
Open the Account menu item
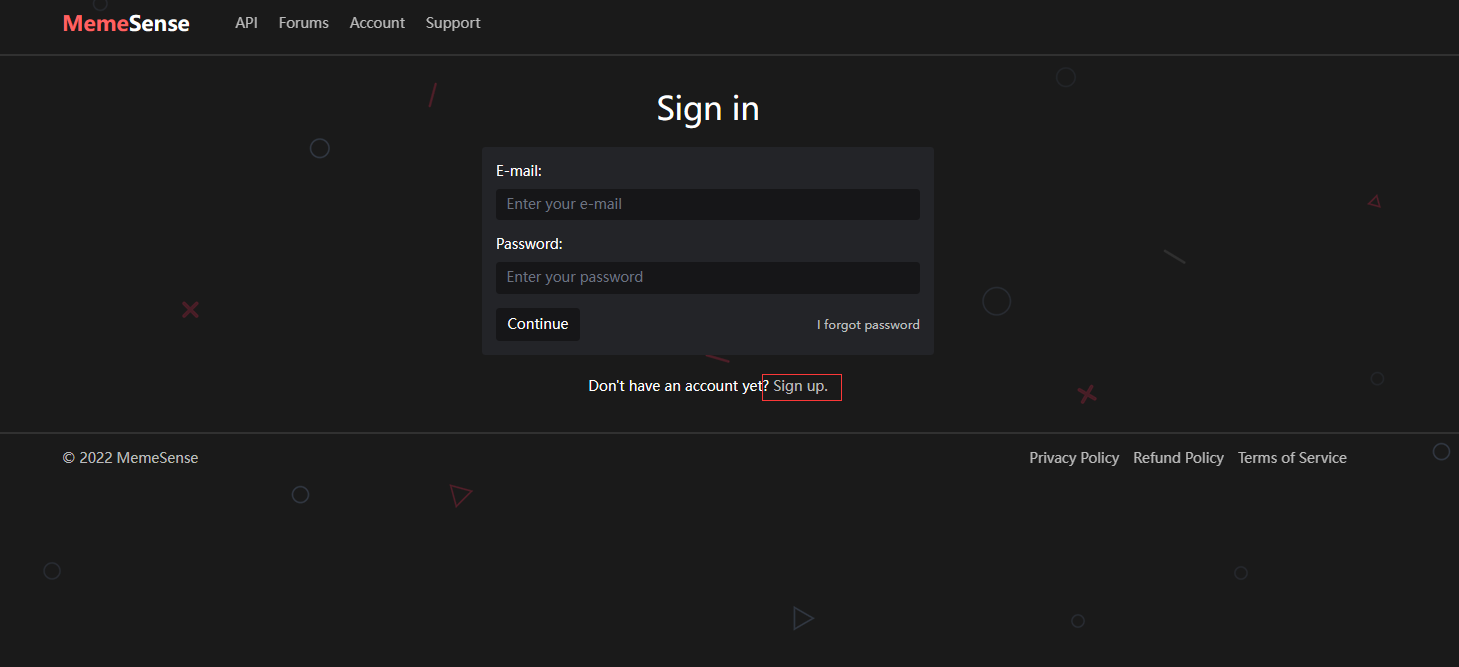[x=377, y=22]
